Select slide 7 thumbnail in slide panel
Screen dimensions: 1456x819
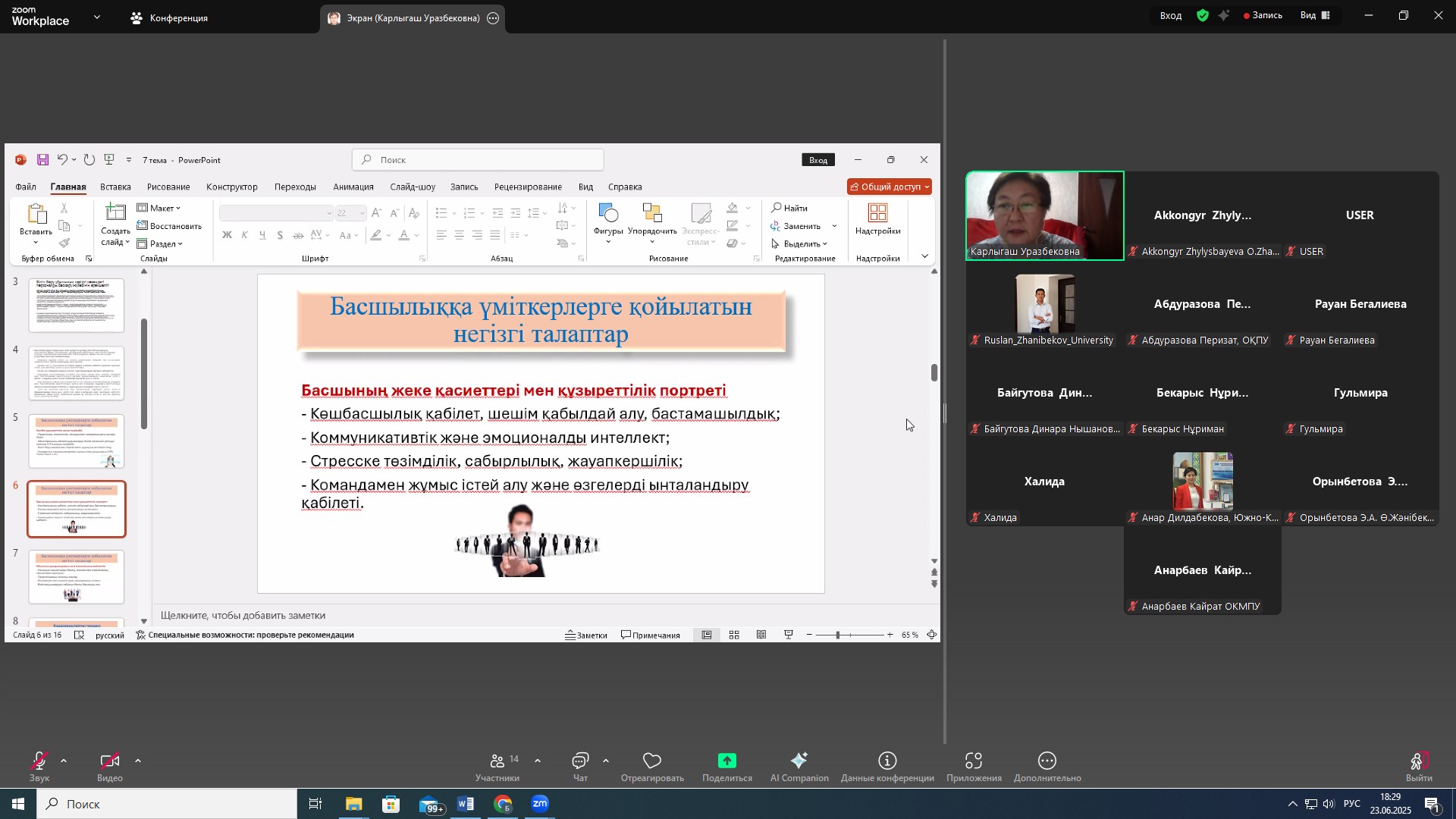coord(77,577)
